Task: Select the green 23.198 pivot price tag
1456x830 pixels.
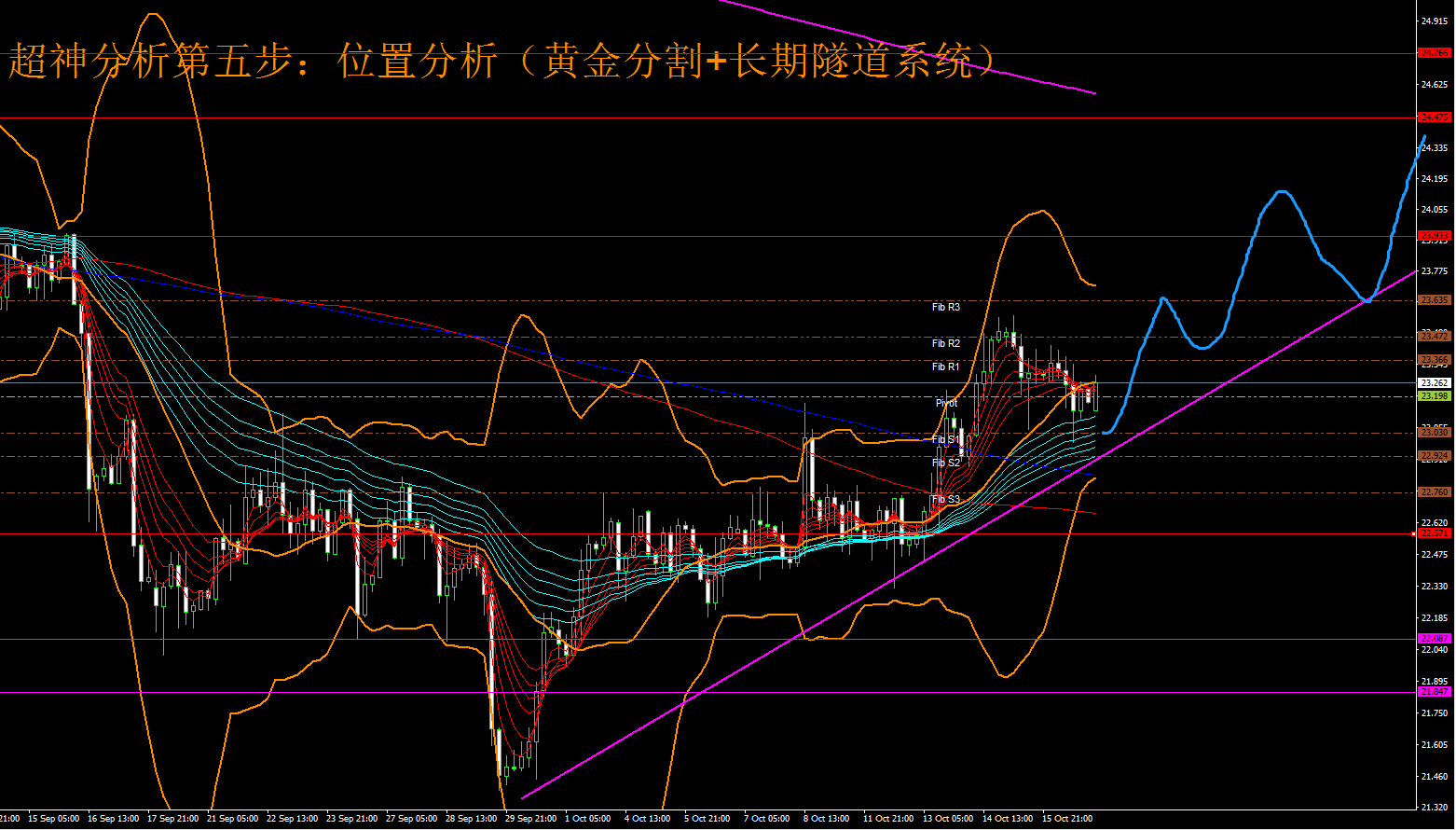Action: 1434,396
